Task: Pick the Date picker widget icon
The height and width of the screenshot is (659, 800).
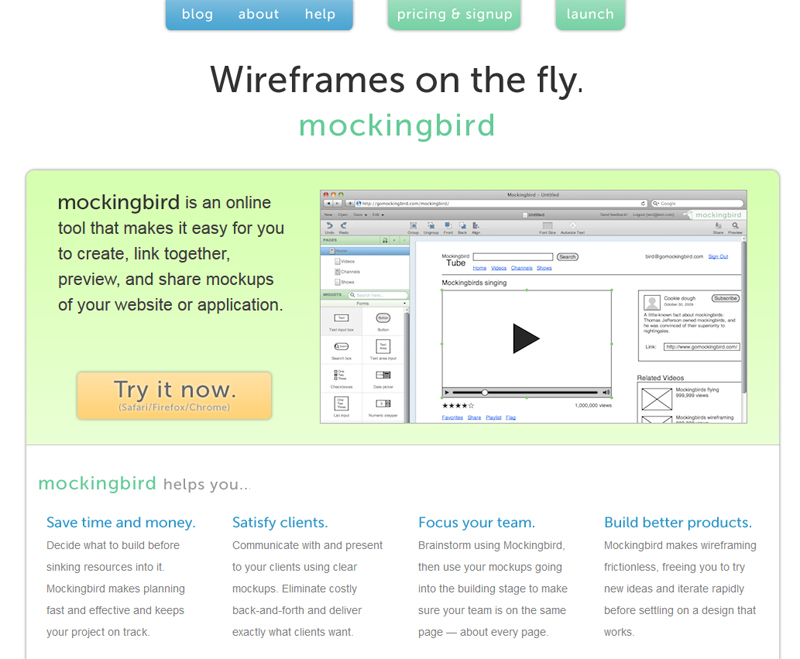Action: (383, 375)
